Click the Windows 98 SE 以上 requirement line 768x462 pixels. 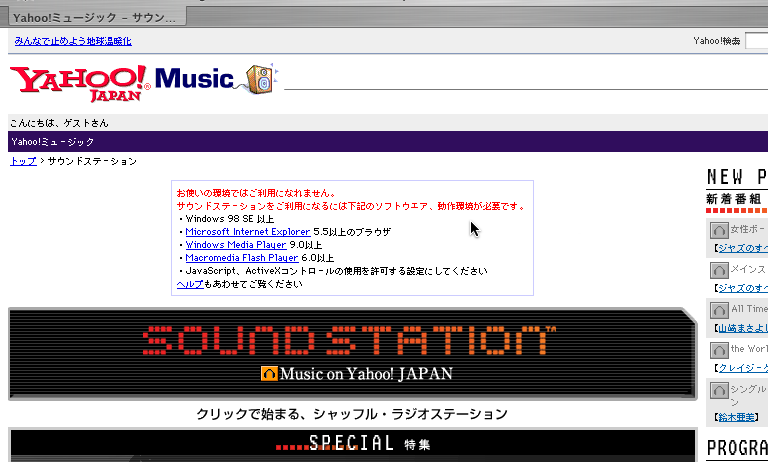coord(230,219)
